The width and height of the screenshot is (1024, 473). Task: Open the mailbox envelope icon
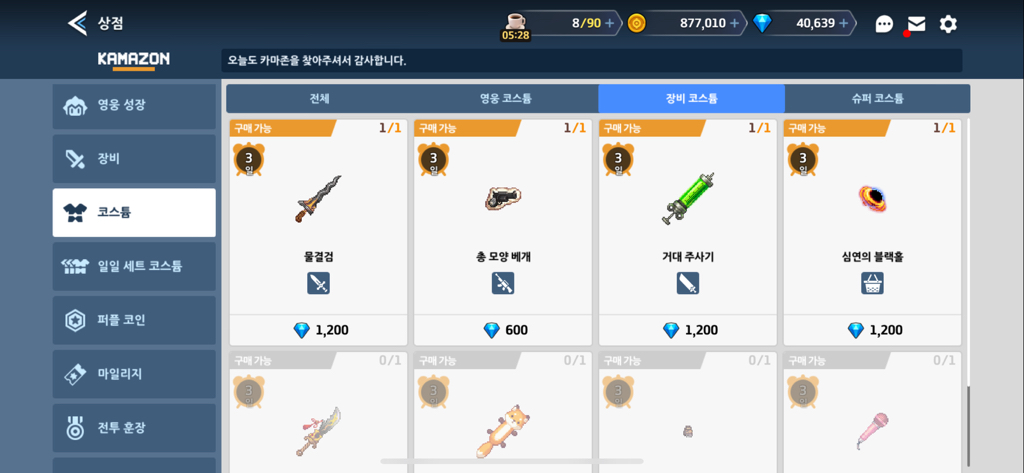(916, 24)
